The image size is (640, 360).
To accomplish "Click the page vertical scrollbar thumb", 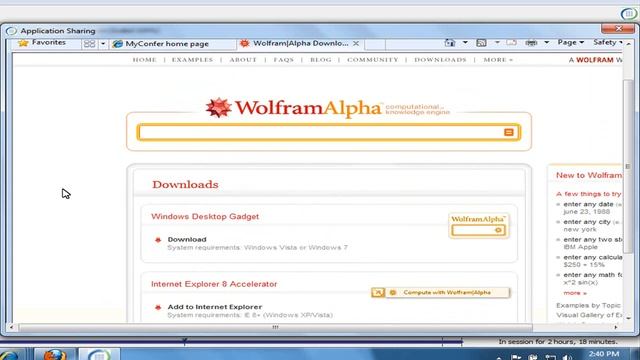I will (x=627, y=167).
